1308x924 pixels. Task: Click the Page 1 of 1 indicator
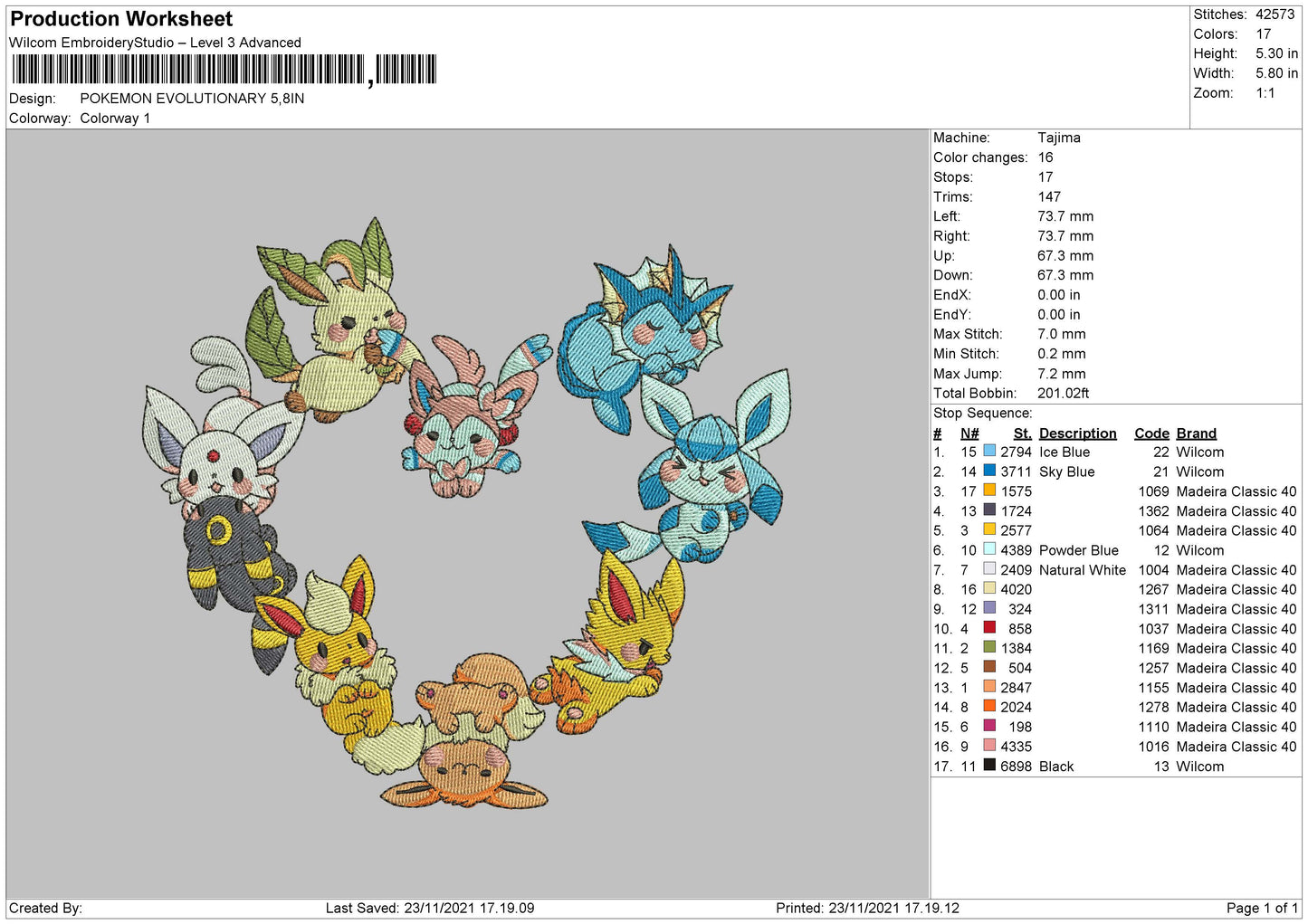(1263, 908)
